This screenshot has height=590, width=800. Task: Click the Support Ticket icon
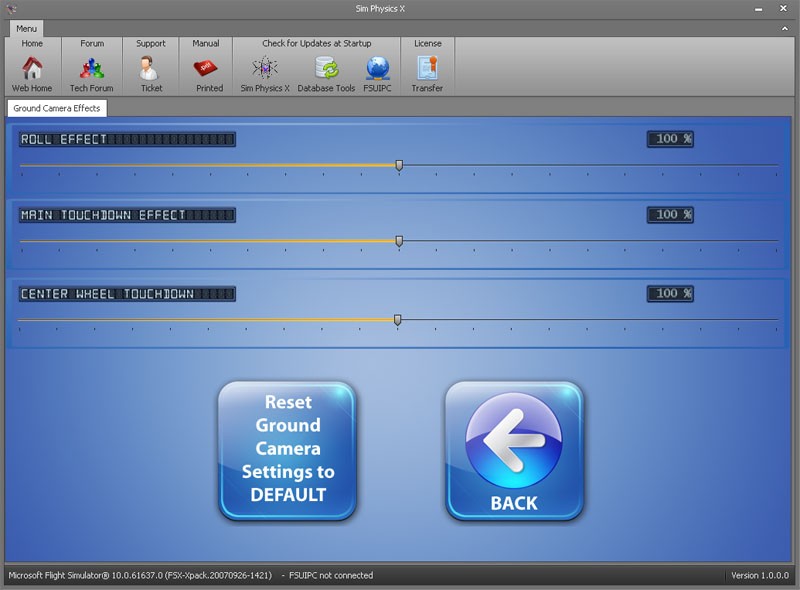click(x=151, y=68)
